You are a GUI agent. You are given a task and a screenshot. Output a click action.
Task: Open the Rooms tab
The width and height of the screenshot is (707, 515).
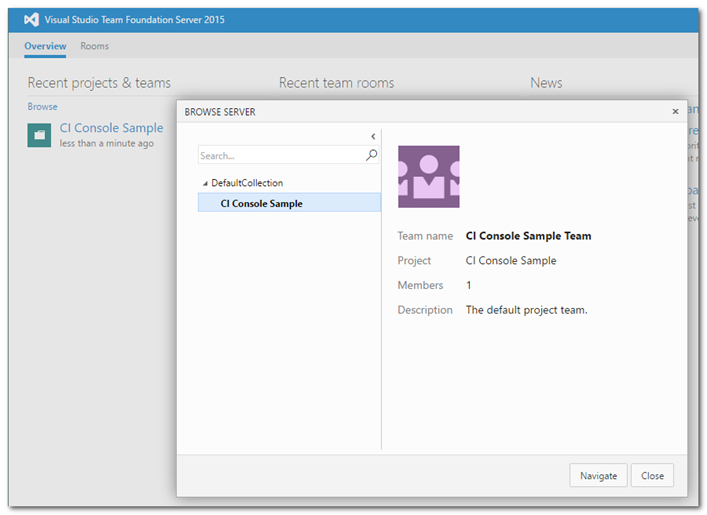[x=95, y=46]
